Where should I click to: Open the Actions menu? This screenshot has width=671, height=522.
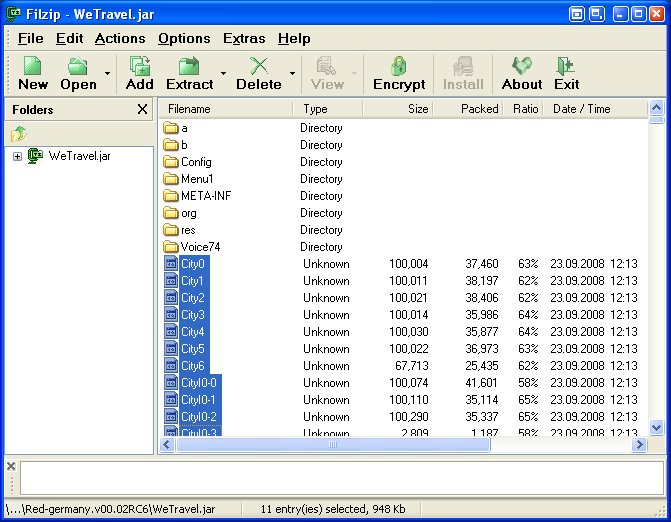[x=120, y=39]
